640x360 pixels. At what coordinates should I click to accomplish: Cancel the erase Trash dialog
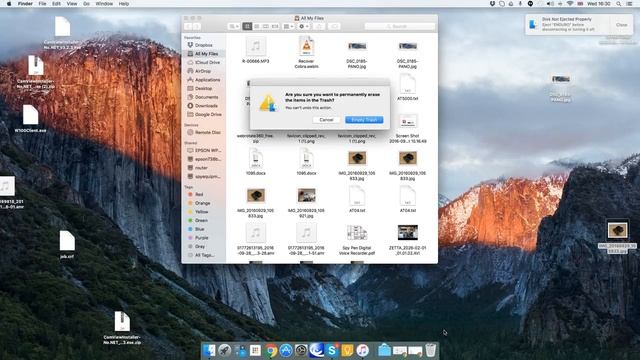pyautogui.click(x=327, y=120)
